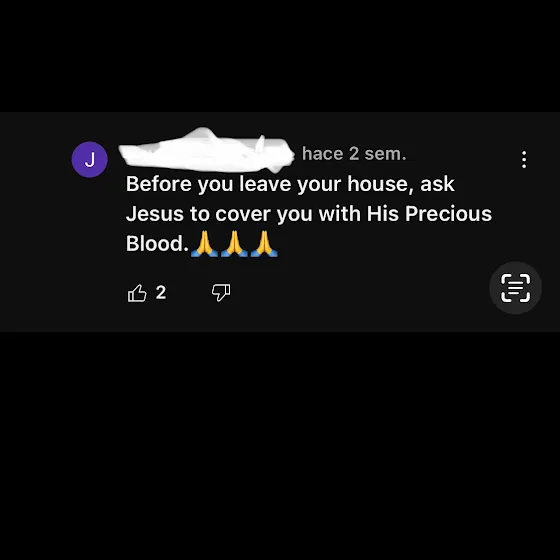Image resolution: width=560 pixels, height=560 pixels.
Task: Click the word 'Blood.' in the comment
Action: click(x=157, y=244)
